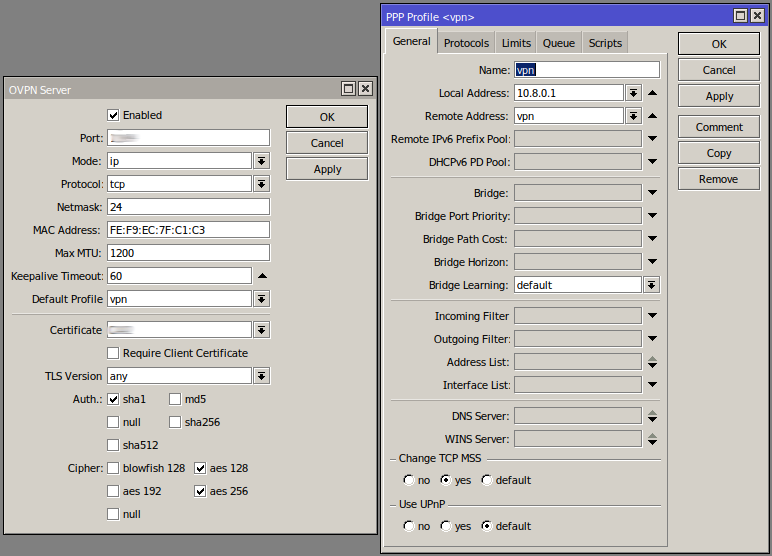Viewport: 772px width, 556px height.
Task: Expand the DHCPv6 PD Pool arrow
Action: (x=652, y=162)
